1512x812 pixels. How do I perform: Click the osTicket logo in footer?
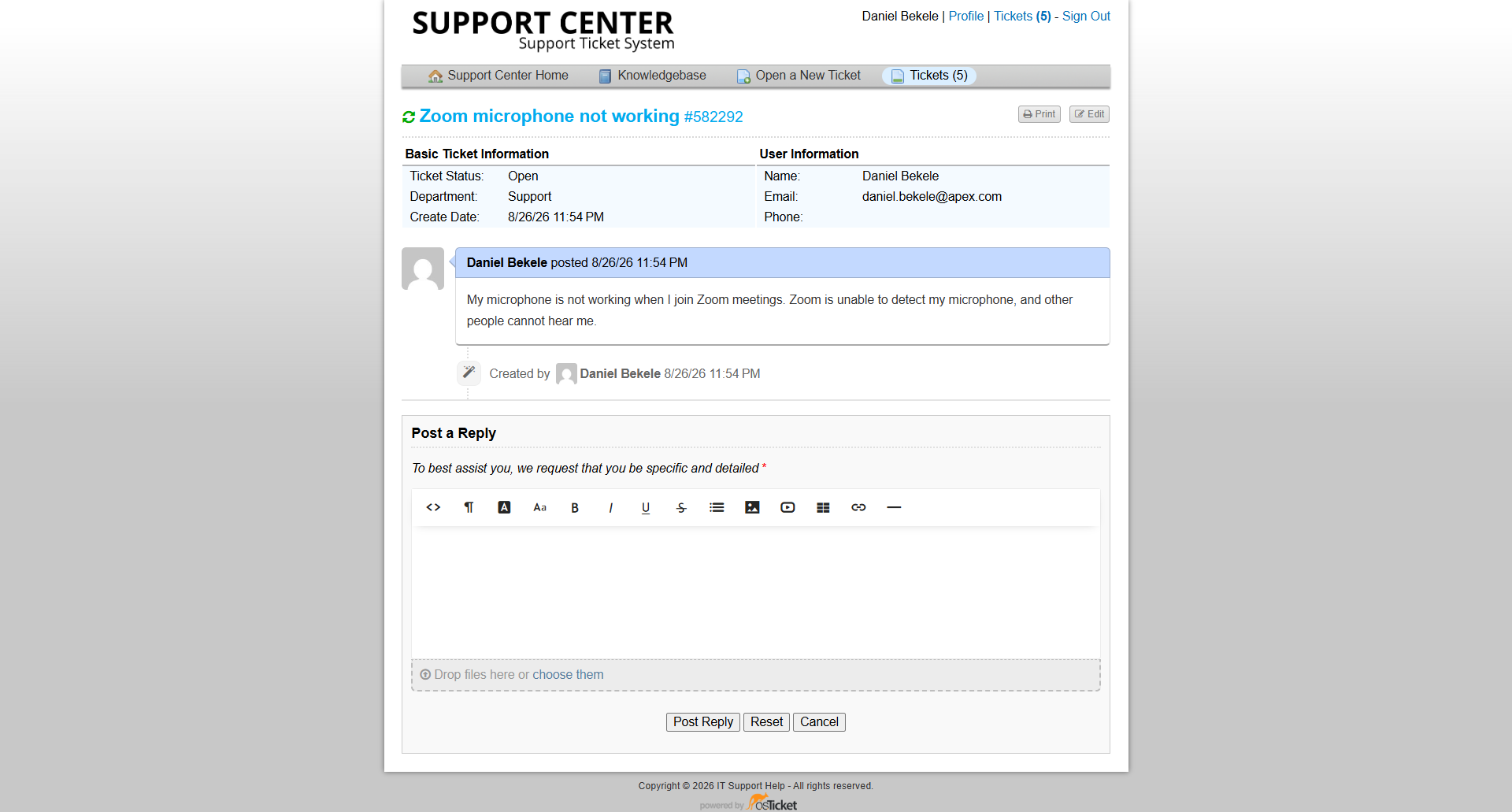(773, 803)
